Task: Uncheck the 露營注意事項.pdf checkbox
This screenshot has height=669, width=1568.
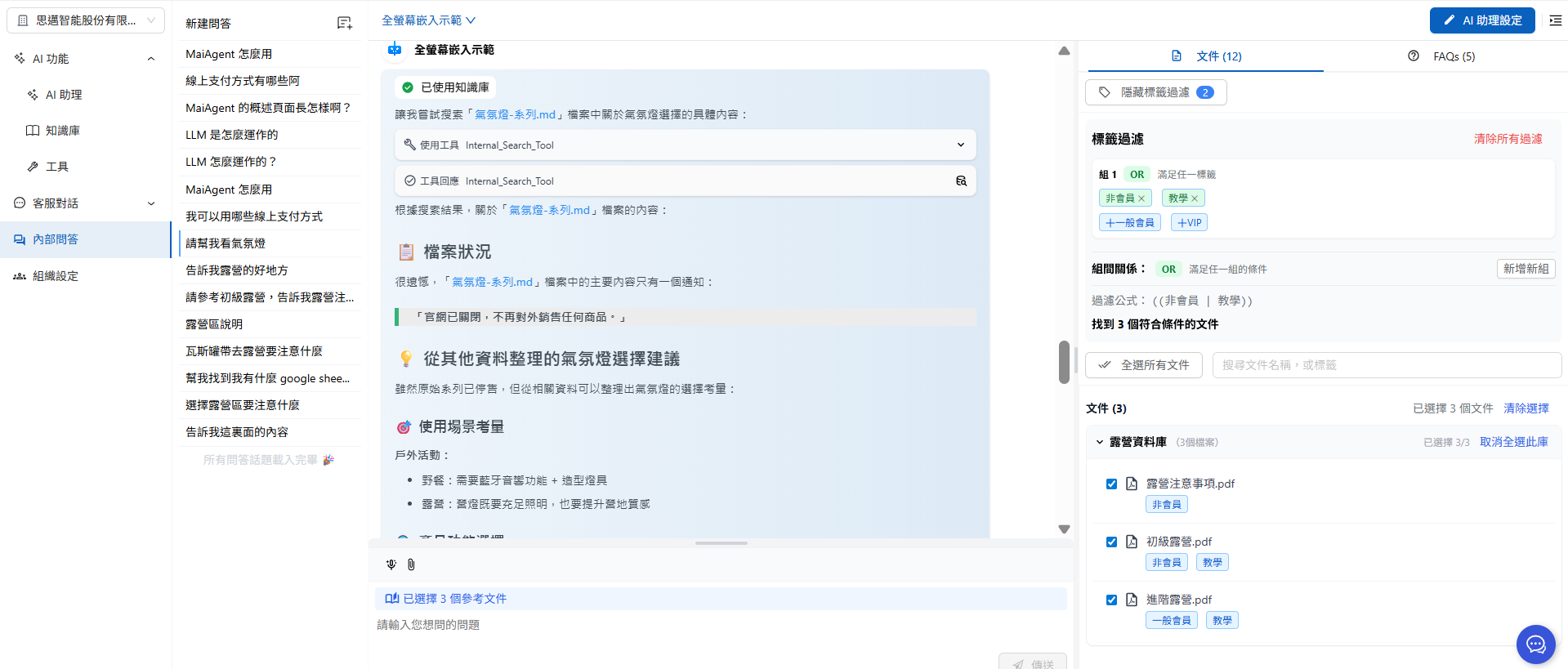Action: 1111,484
